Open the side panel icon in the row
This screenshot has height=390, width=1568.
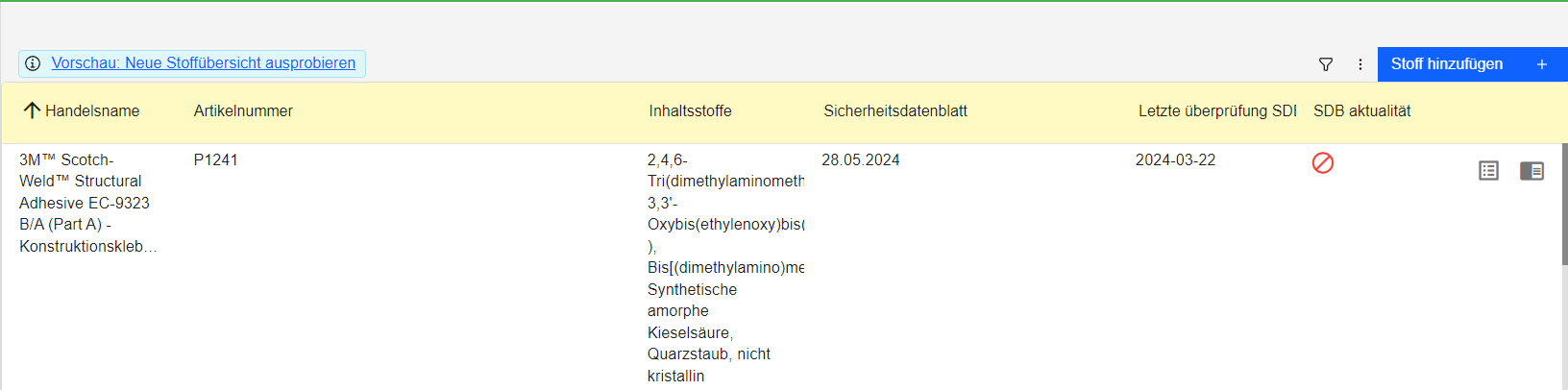click(1531, 171)
